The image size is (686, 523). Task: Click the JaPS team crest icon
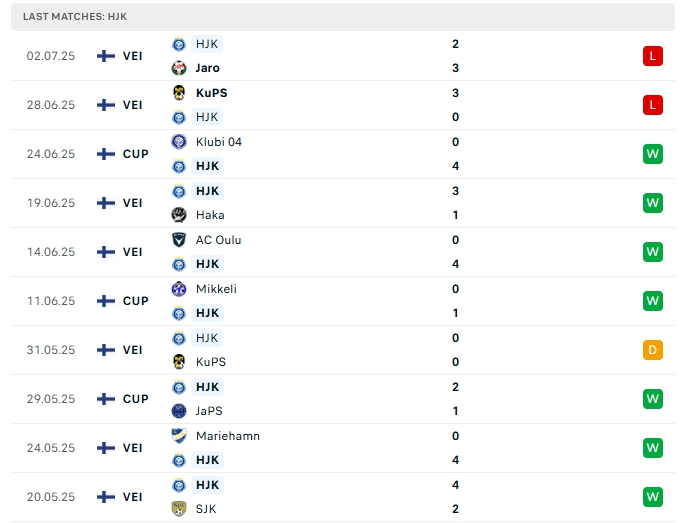179,411
